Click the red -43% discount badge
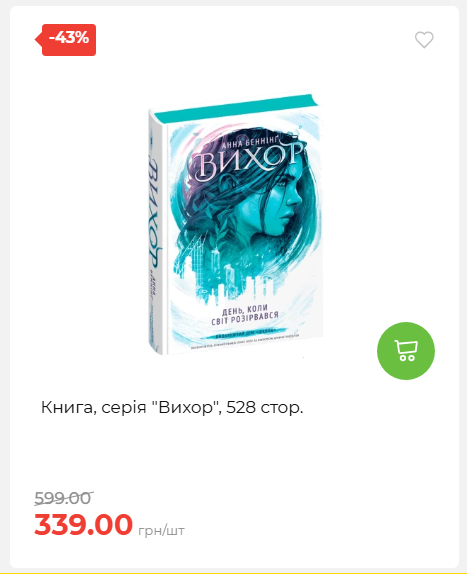 click(66, 40)
